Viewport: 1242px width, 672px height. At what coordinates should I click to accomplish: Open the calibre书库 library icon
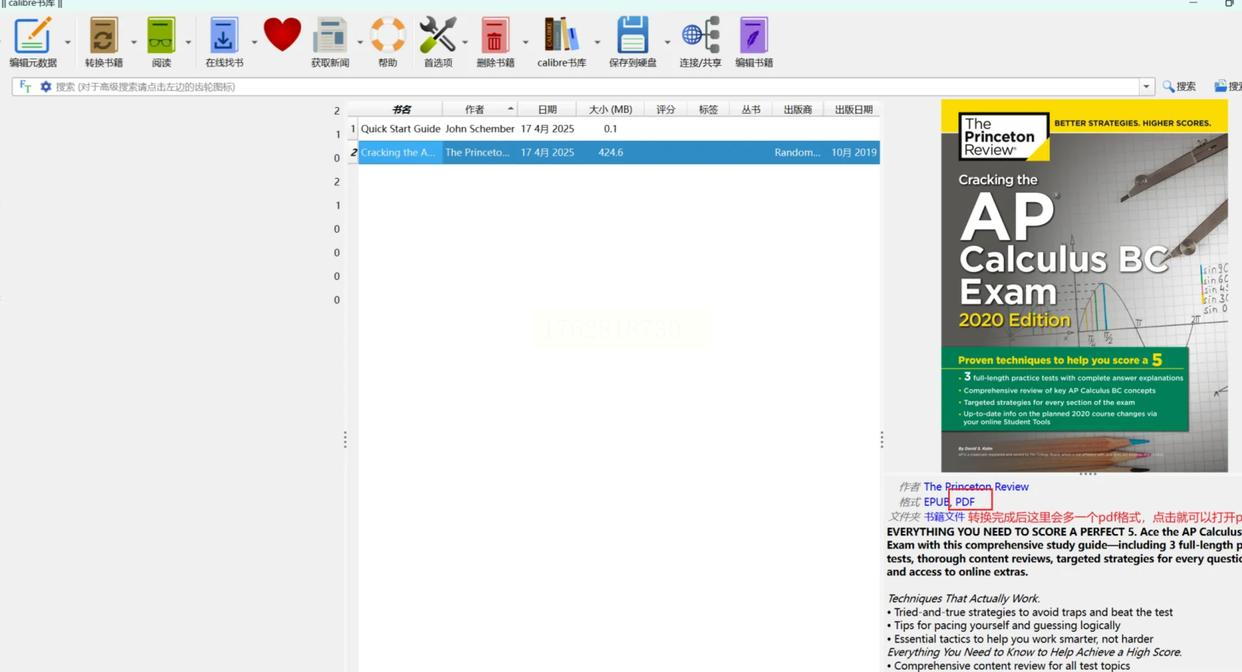(x=561, y=37)
